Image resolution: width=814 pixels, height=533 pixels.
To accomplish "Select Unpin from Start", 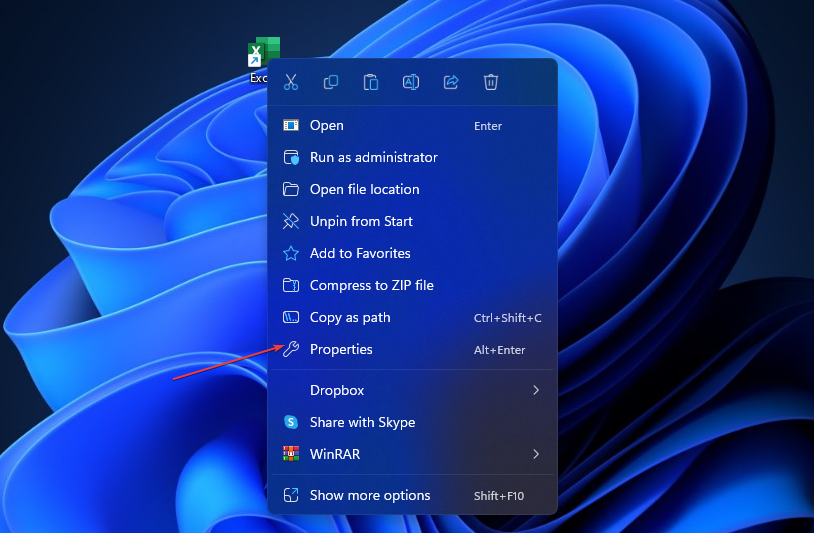I will pyautogui.click(x=412, y=221).
